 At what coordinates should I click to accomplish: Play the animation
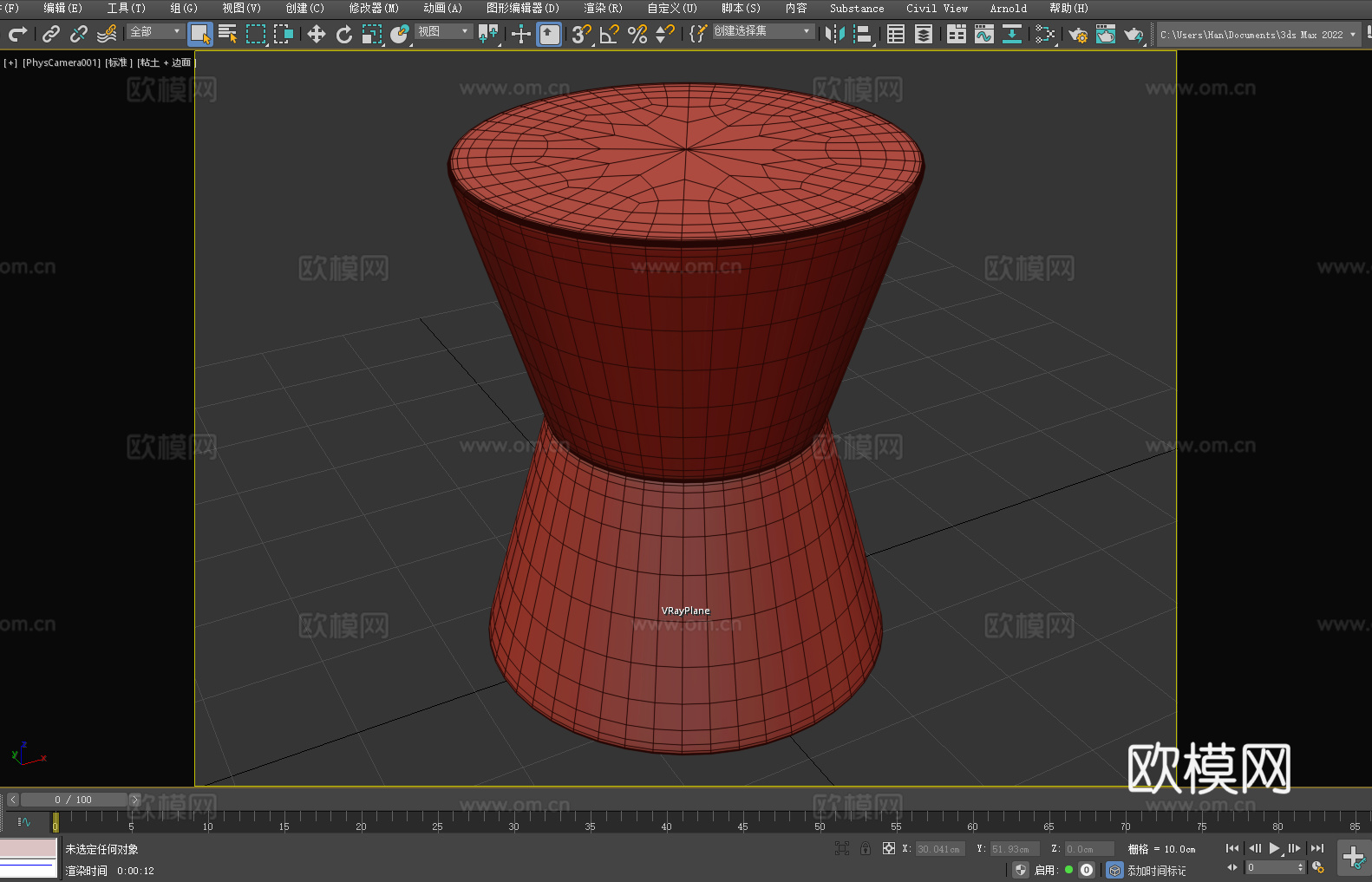point(1274,848)
